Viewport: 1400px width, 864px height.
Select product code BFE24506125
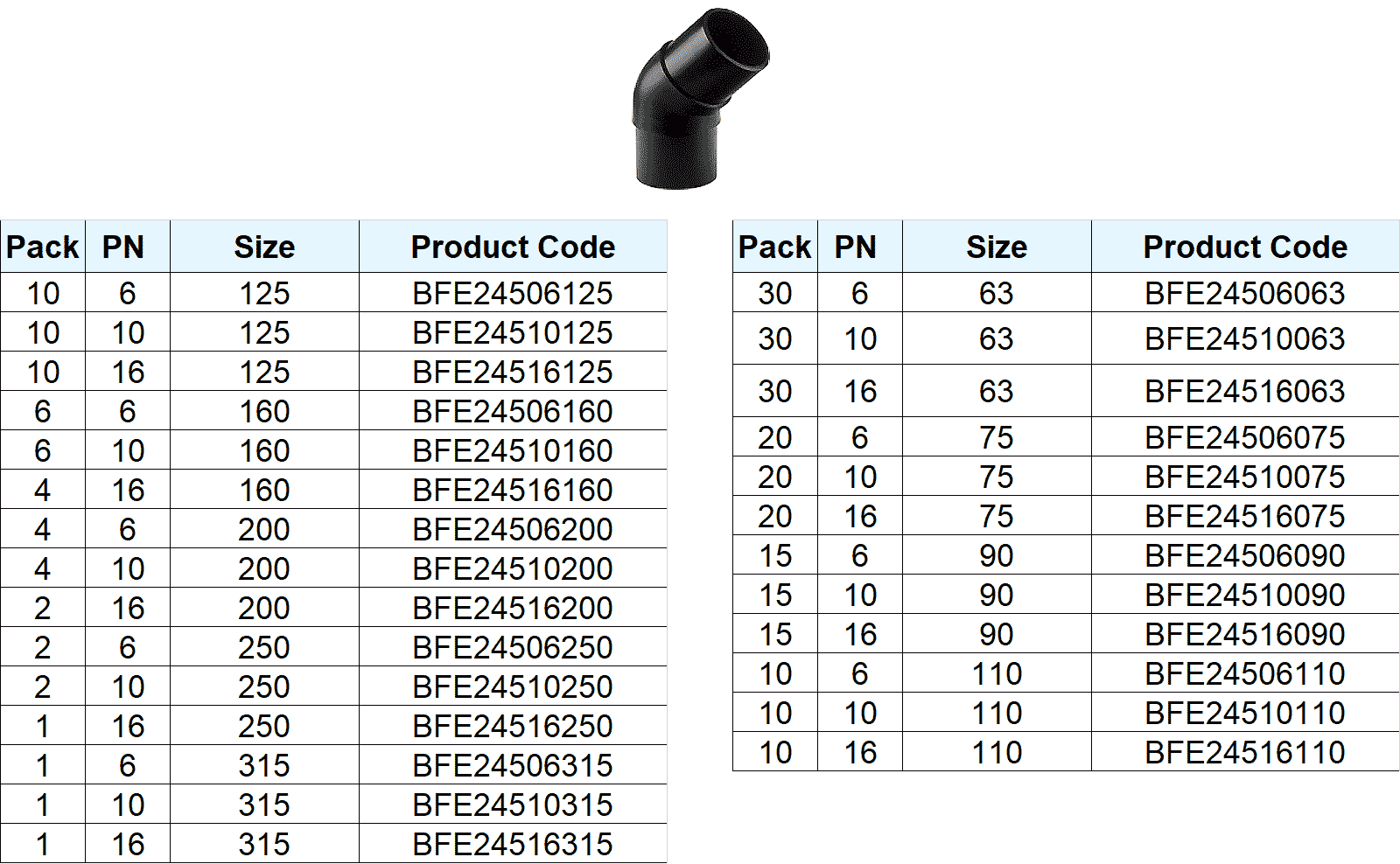click(513, 293)
